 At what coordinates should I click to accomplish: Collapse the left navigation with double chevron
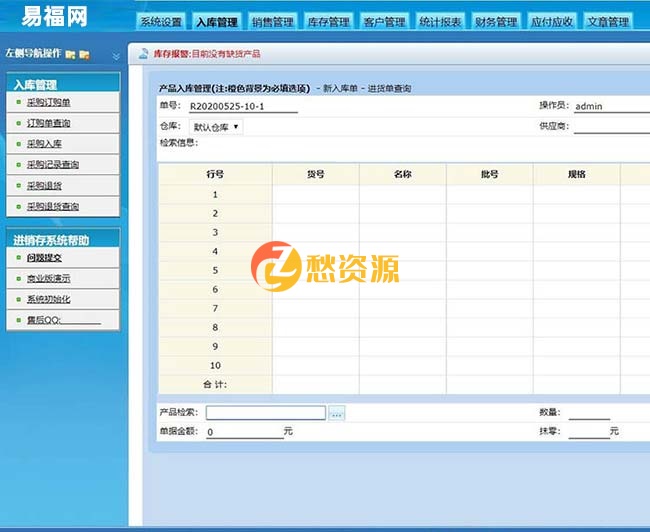116,56
